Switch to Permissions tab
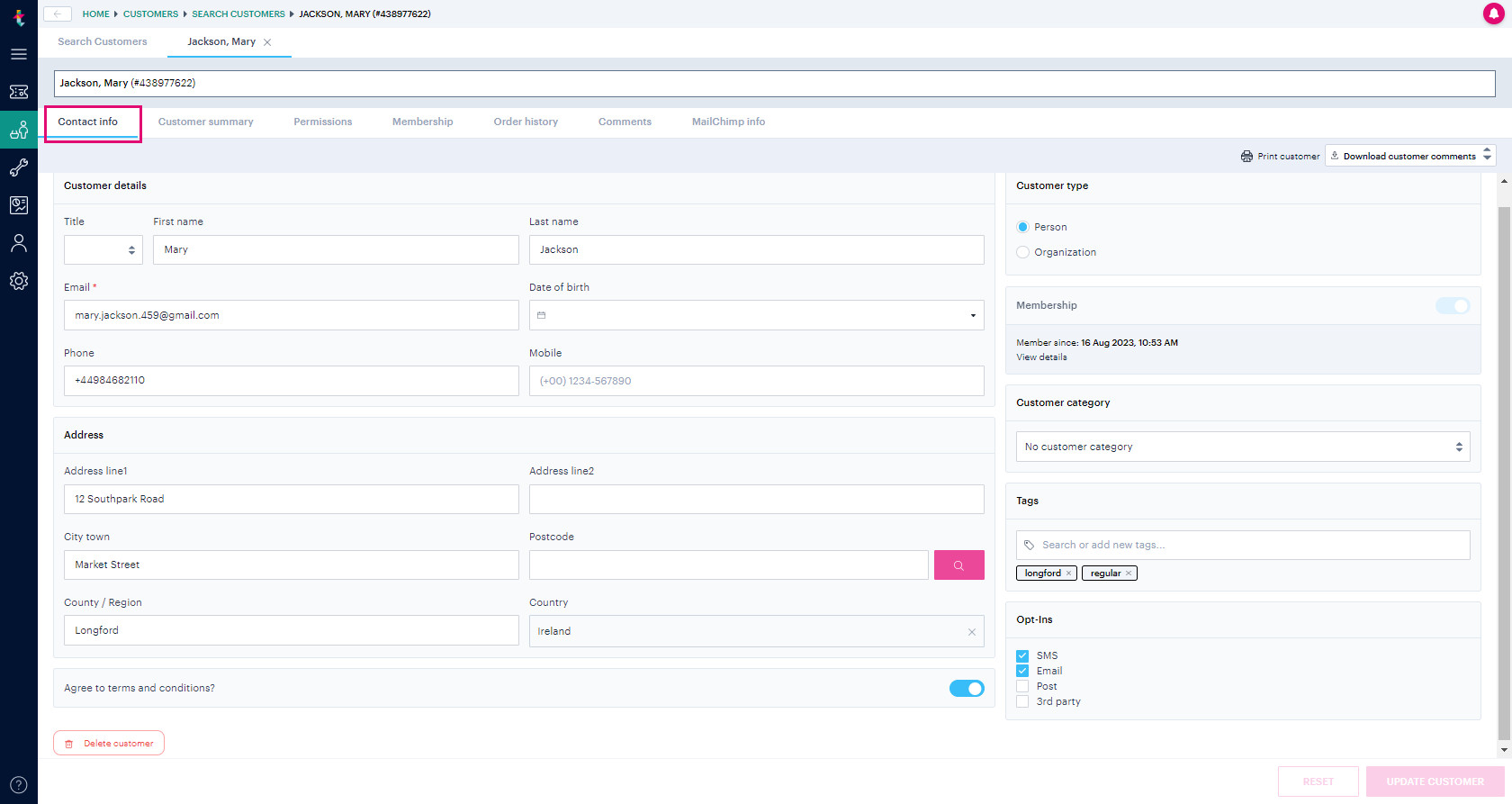Screen dimensions: 1512x804 coord(323,122)
